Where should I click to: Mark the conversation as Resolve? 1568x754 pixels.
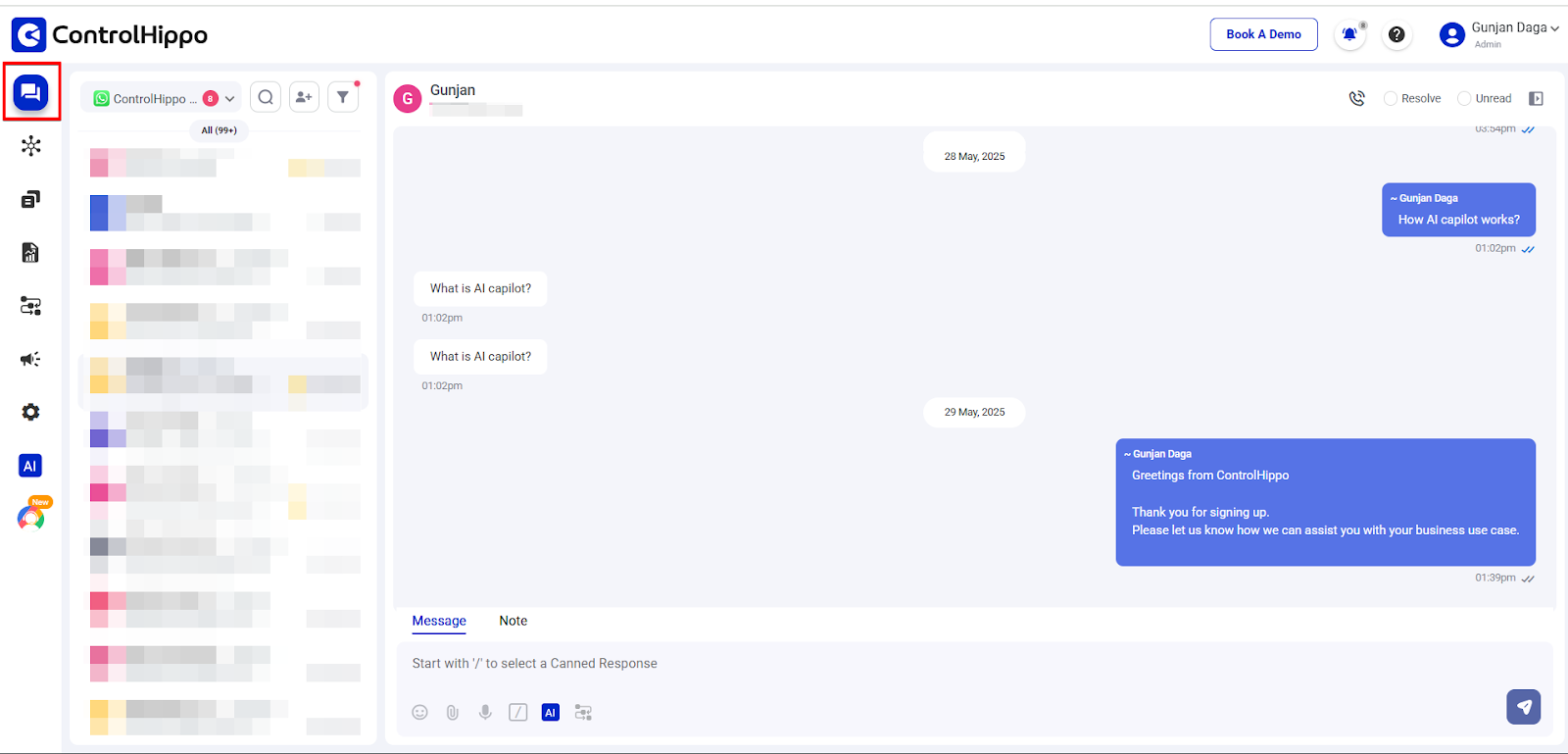click(x=1412, y=98)
